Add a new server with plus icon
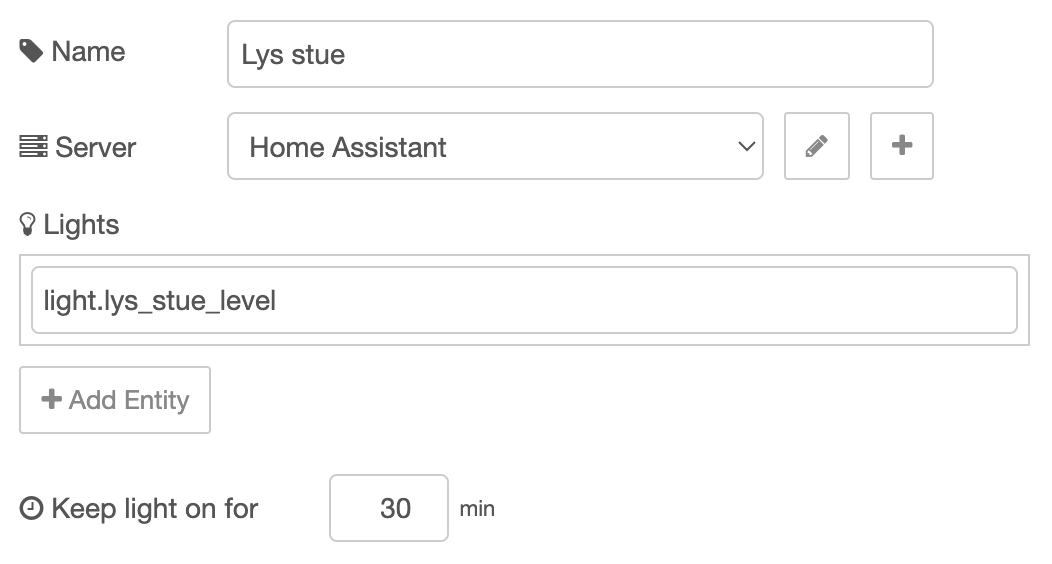 point(901,146)
